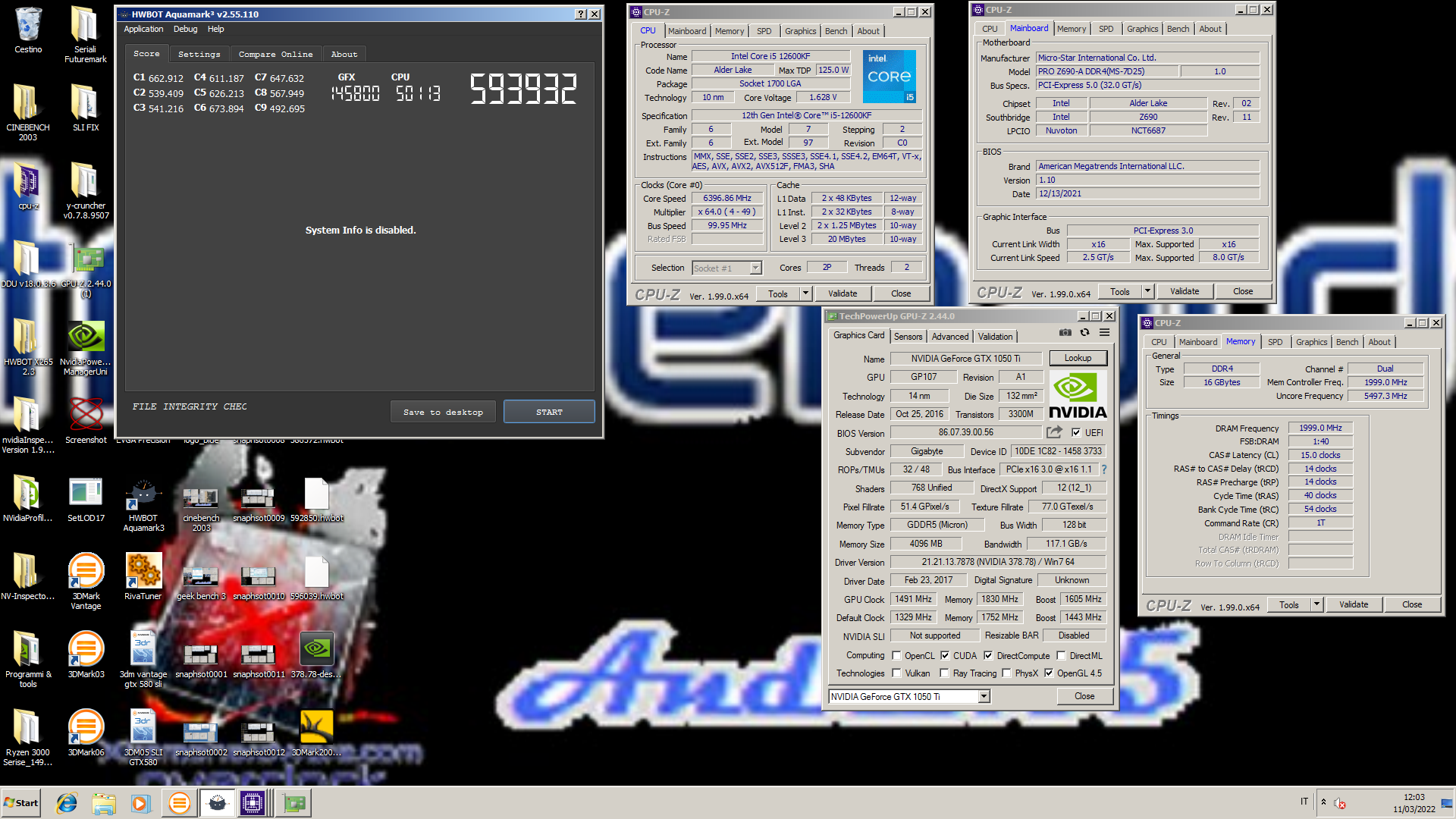Open the Seriali Futuremark folder
The height and width of the screenshot is (819, 1456).
pyautogui.click(x=85, y=34)
